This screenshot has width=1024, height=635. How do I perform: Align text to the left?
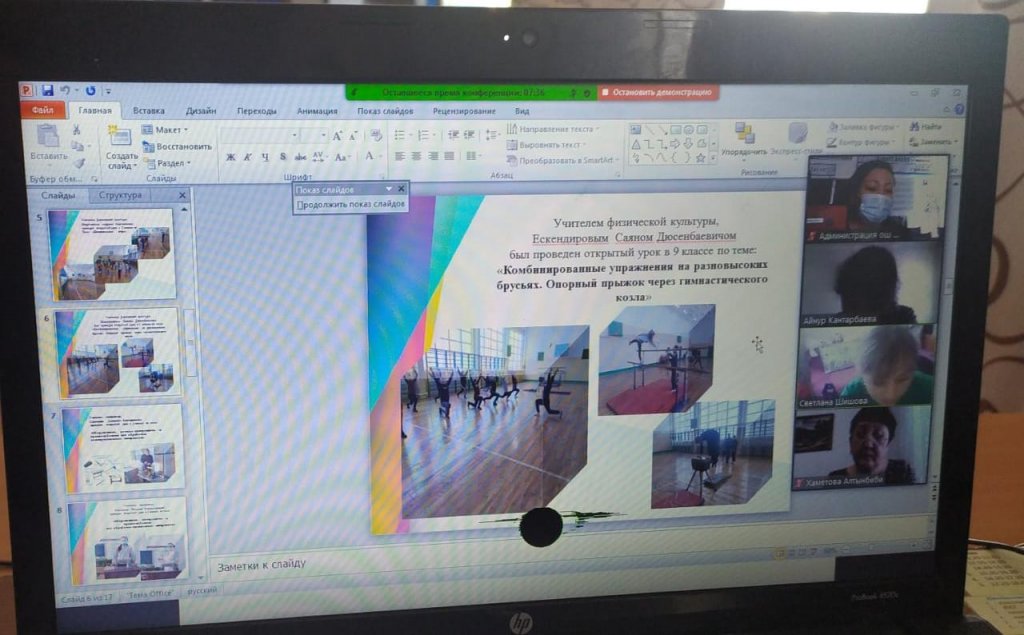point(400,156)
